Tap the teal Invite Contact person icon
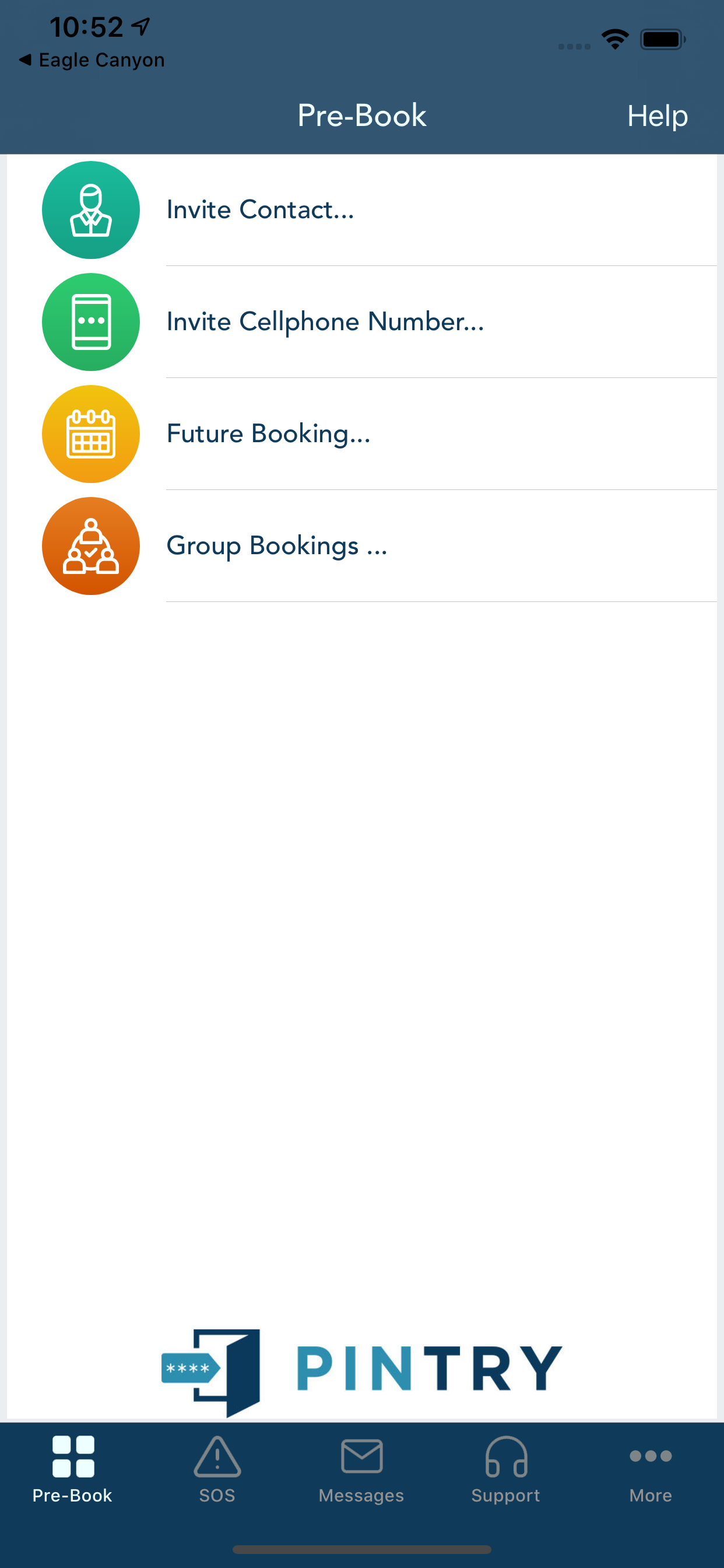This screenshot has height=1568, width=724. coord(91,210)
